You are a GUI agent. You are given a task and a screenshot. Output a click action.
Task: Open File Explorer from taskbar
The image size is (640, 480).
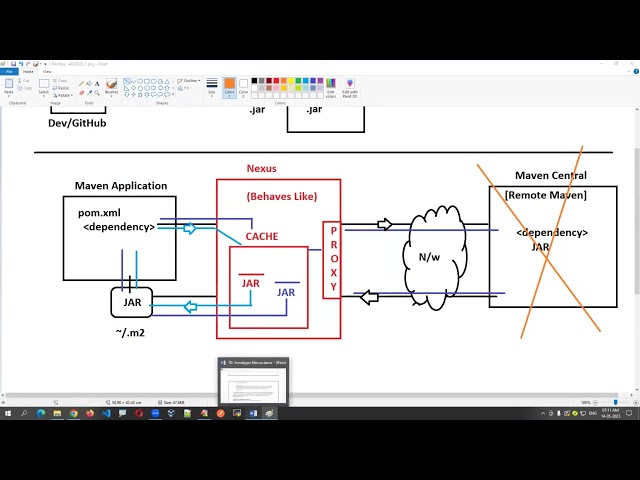(x=57, y=413)
